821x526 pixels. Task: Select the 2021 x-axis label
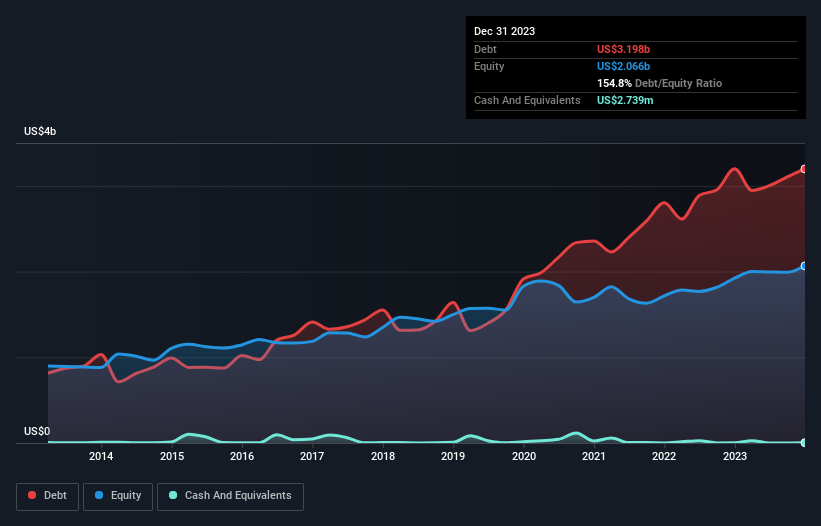pyautogui.click(x=594, y=456)
